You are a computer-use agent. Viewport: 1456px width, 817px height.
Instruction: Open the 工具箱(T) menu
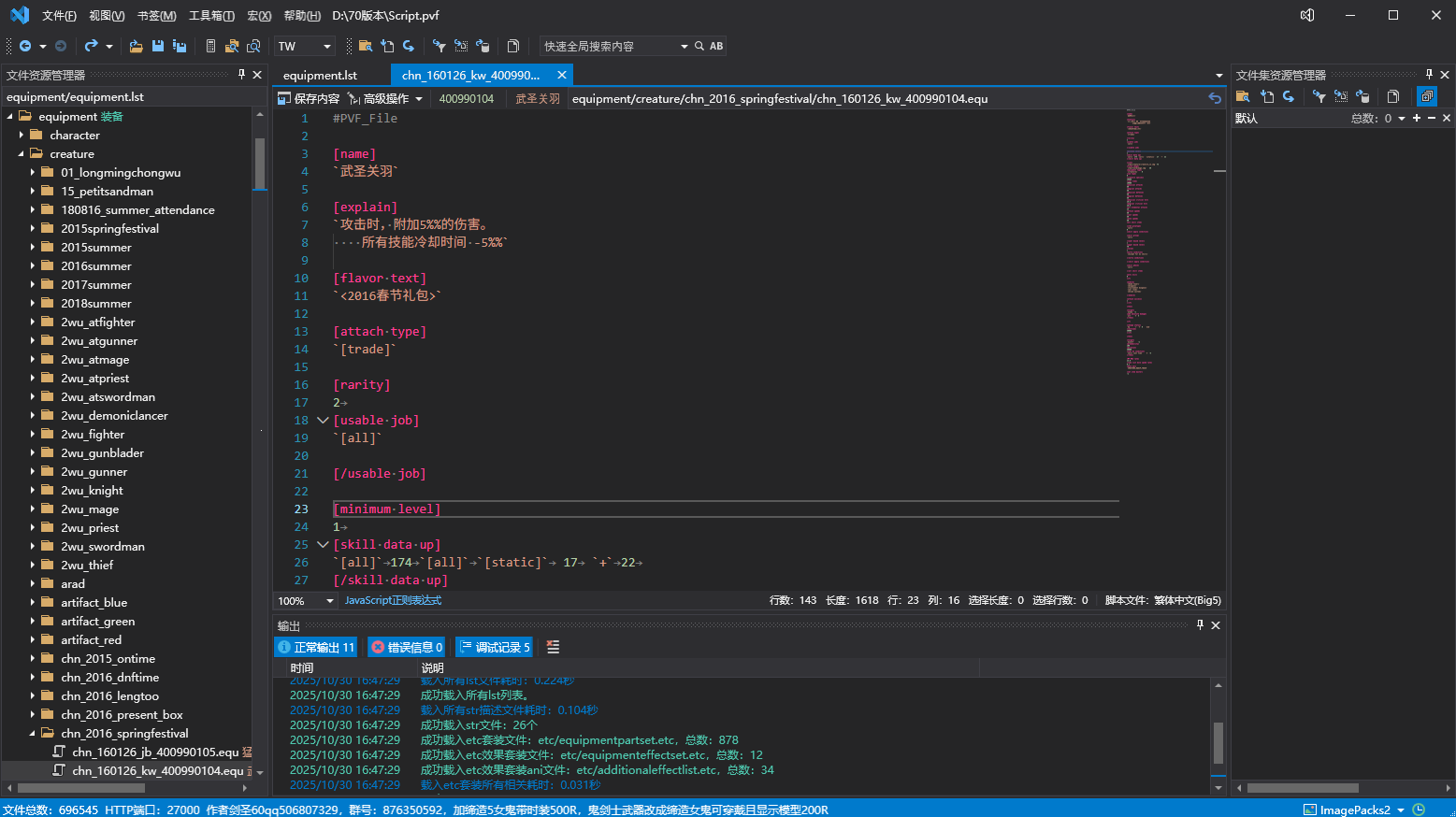point(211,16)
